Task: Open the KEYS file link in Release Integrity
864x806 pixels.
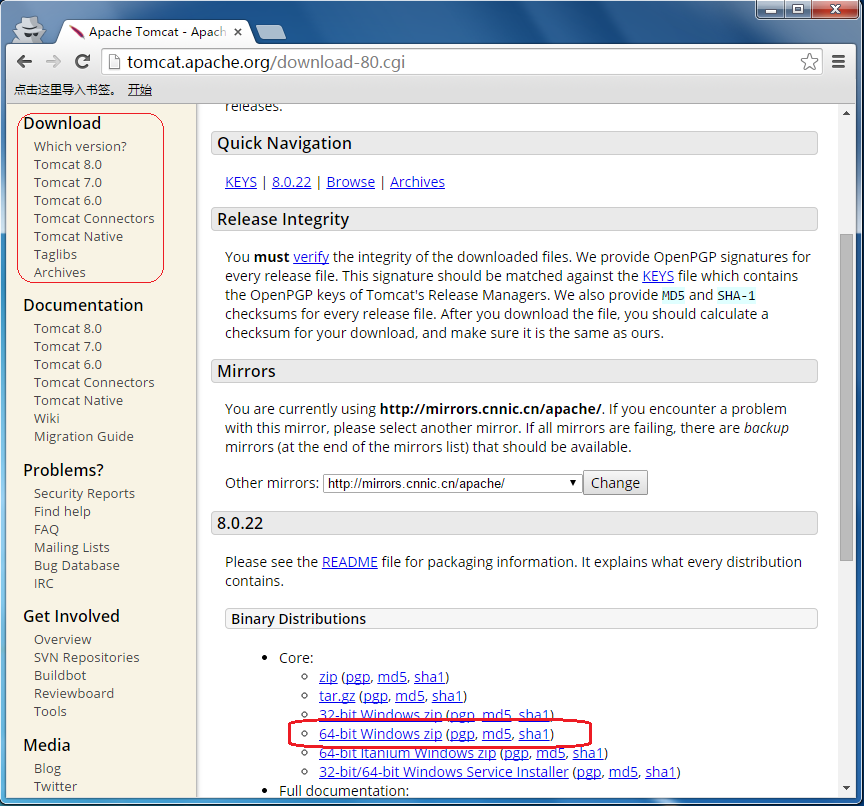Action: coord(658,276)
